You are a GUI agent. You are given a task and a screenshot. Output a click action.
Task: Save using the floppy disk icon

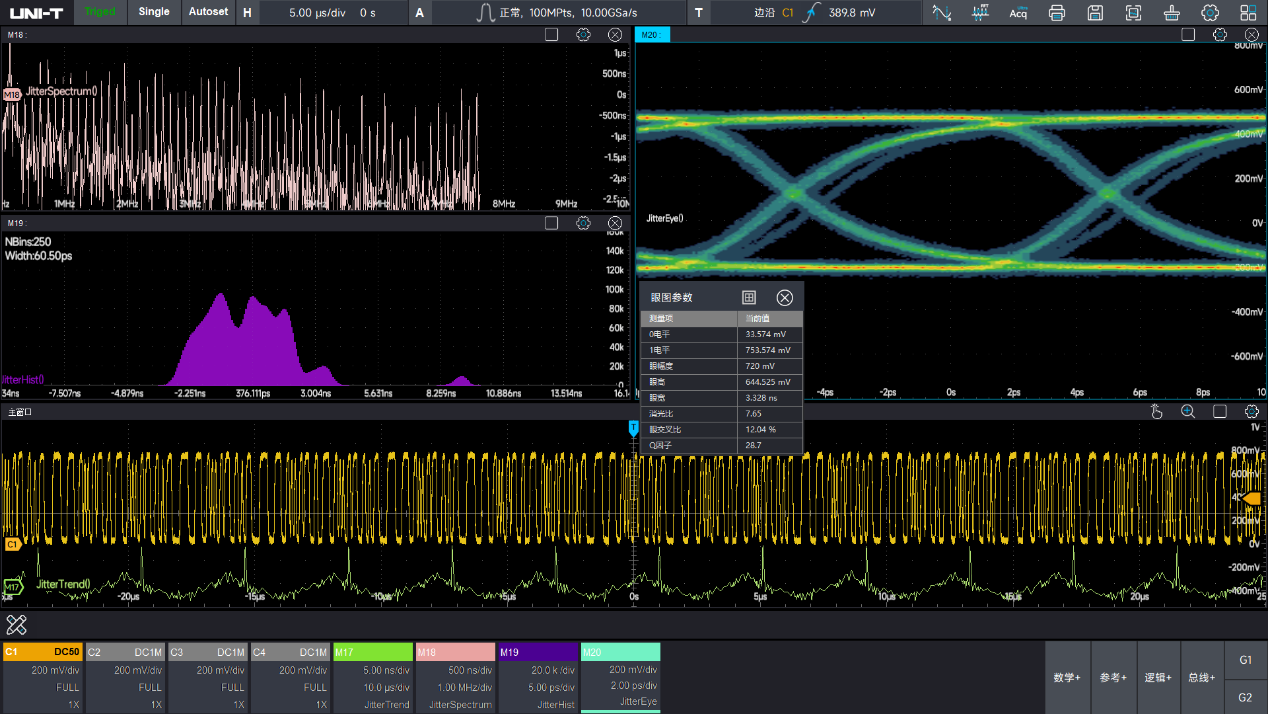pyautogui.click(x=1095, y=13)
